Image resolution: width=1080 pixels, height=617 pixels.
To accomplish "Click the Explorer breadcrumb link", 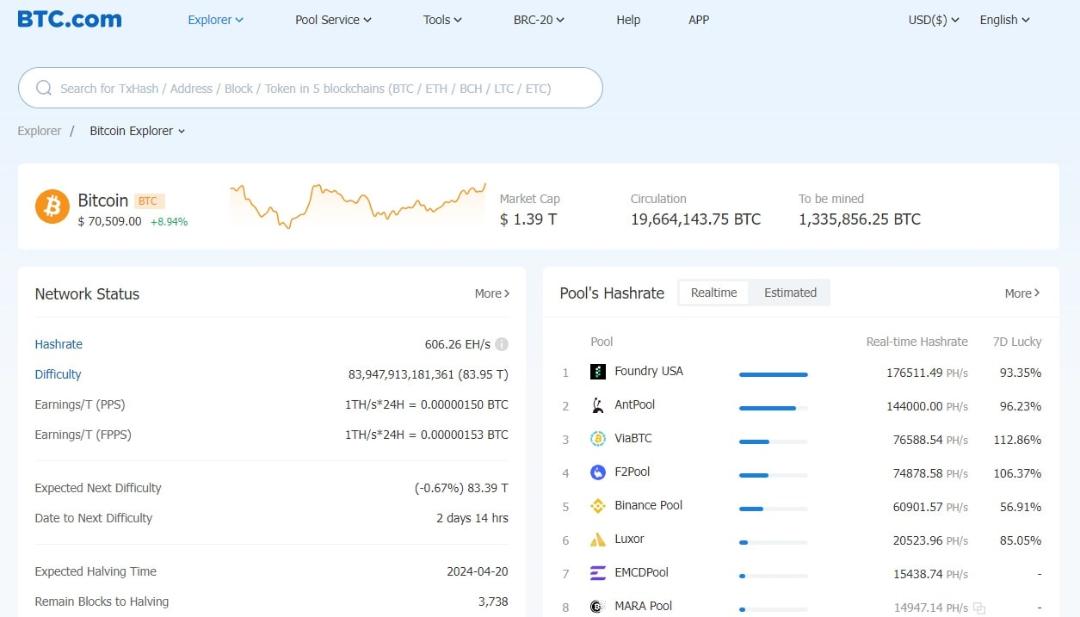I will click(39, 131).
